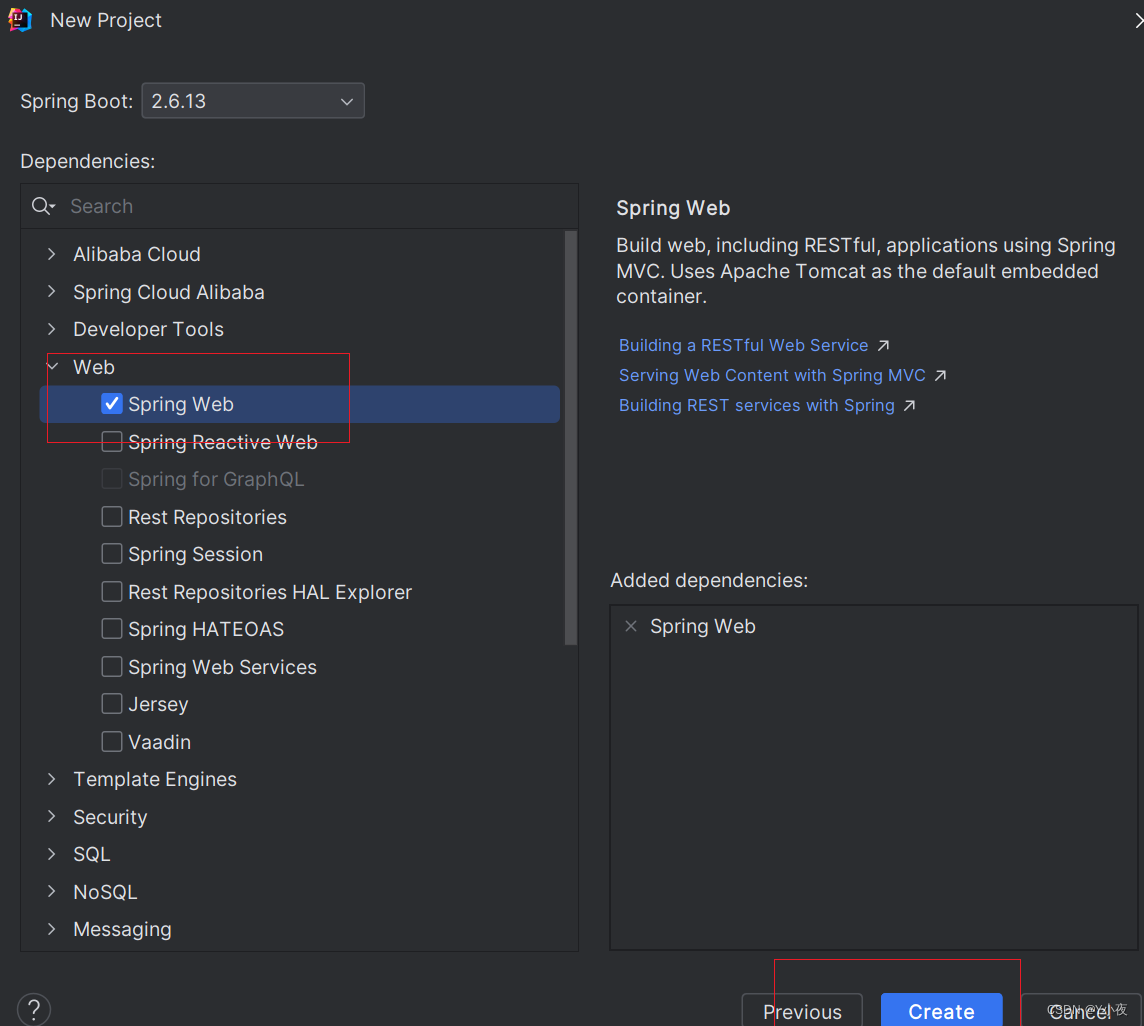Open arrow icon beside Serving Web Content link
The width and height of the screenshot is (1144, 1026).
[940, 375]
